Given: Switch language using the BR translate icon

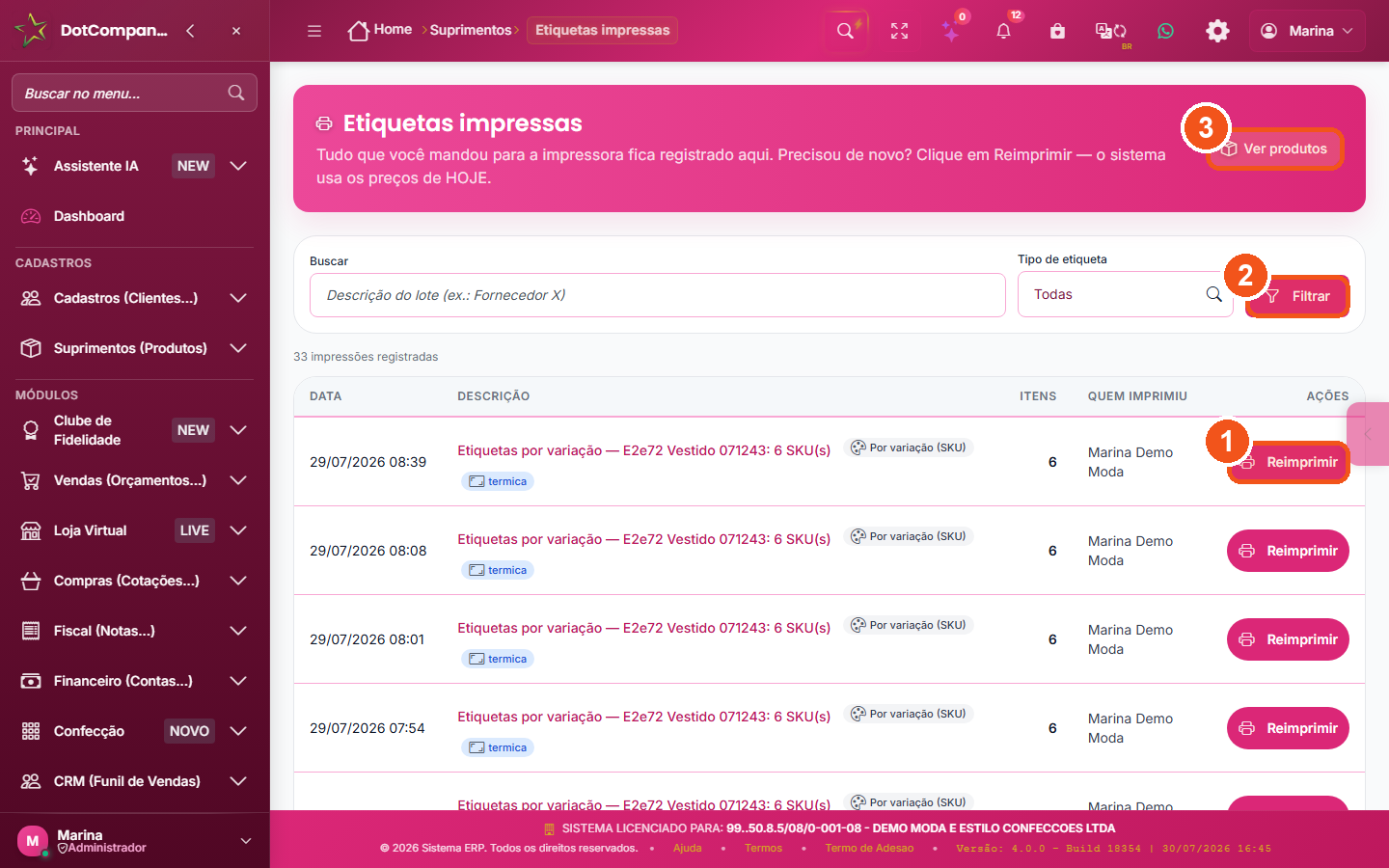Looking at the screenshot, I should click(1111, 31).
